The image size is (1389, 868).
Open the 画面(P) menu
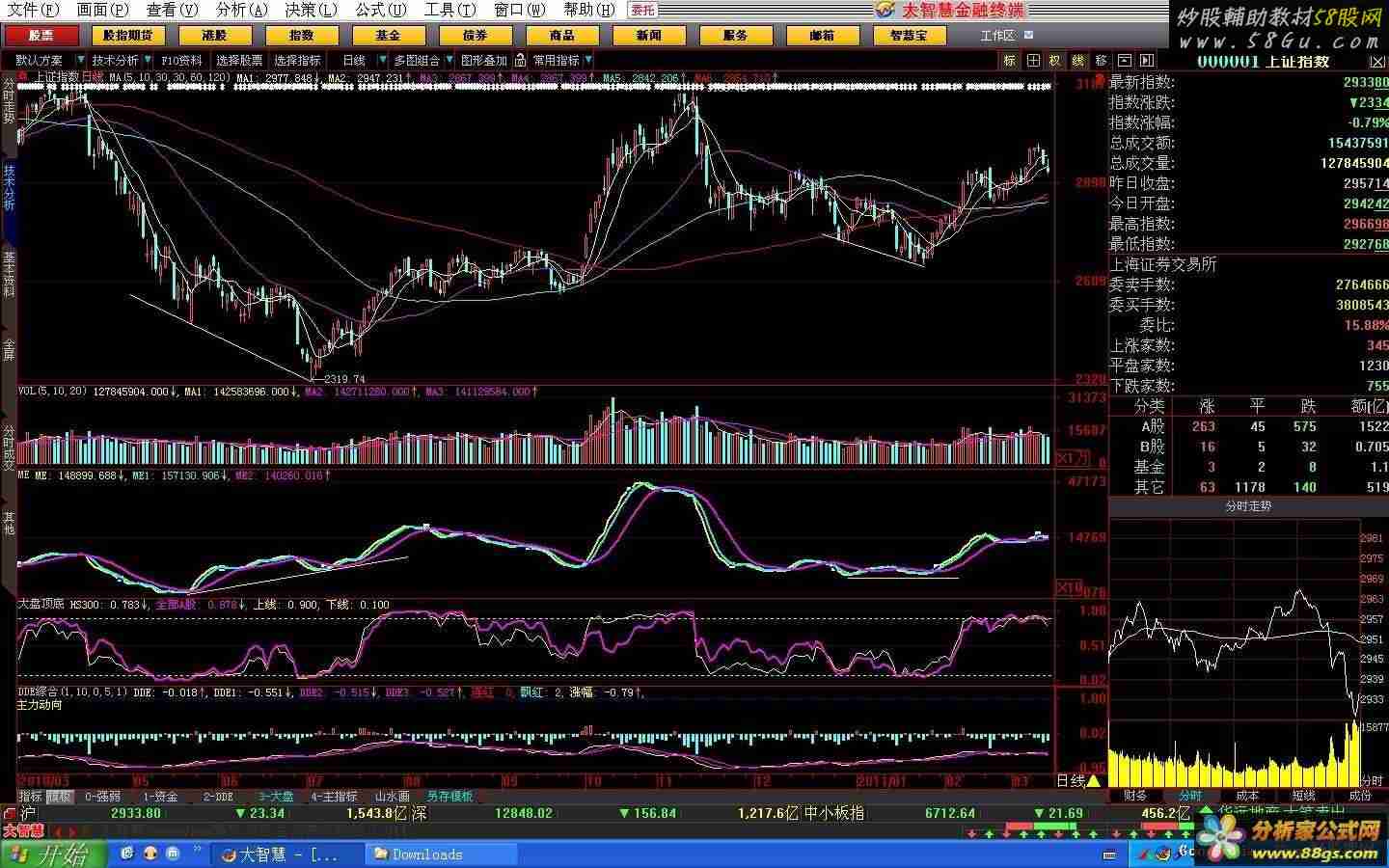coord(103,10)
